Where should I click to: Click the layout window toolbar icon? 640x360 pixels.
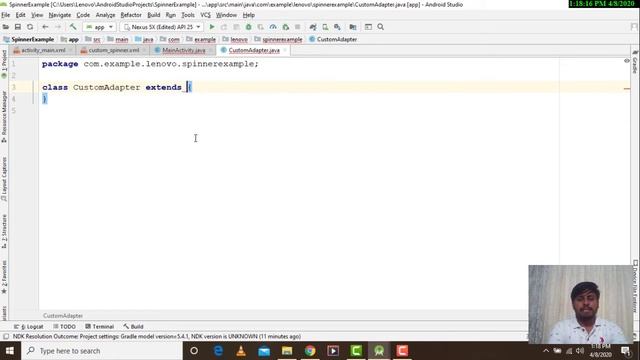click(368, 27)
